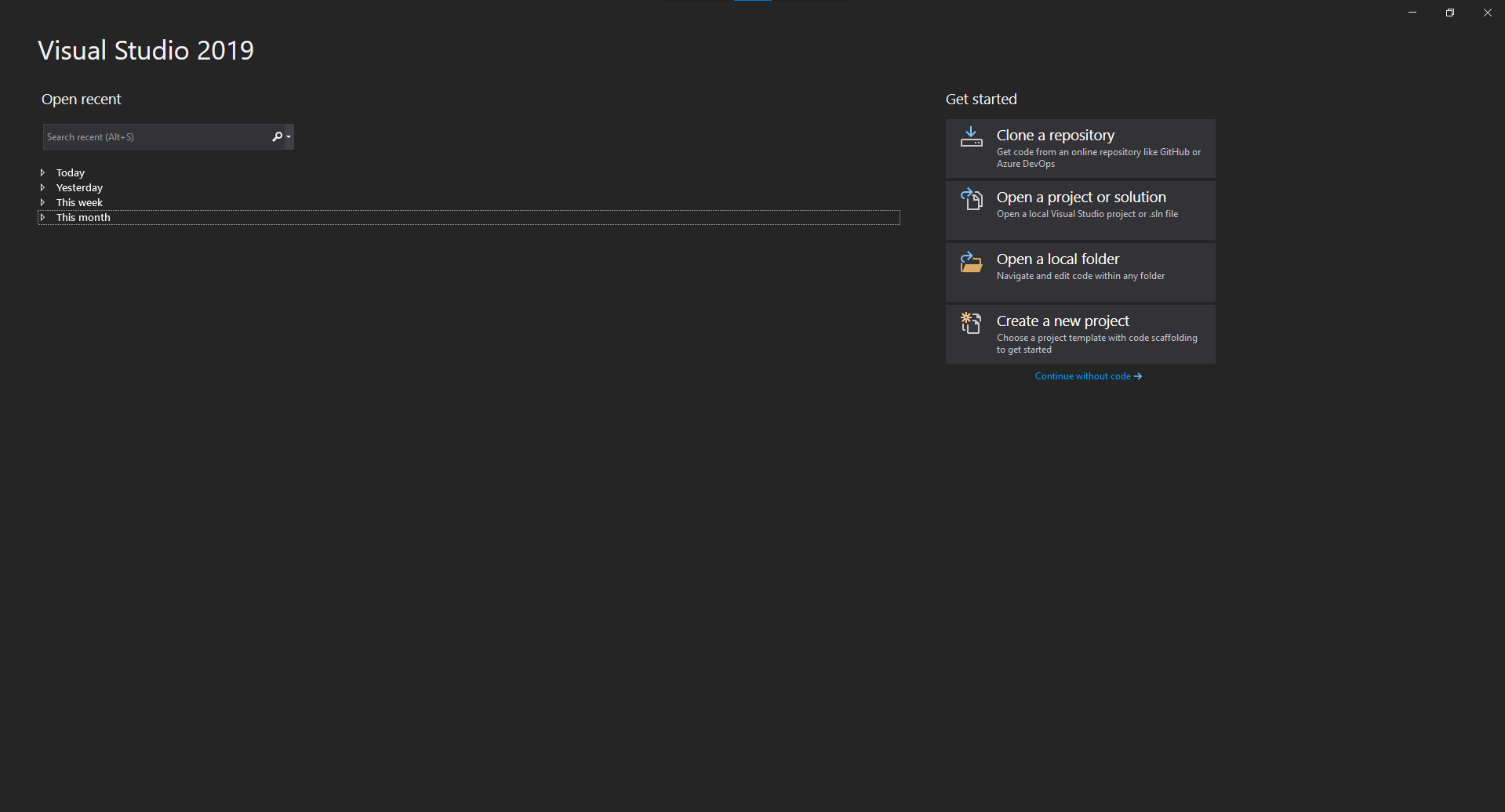
Task: Select the Today row in recent list
Action: point(469,172)
